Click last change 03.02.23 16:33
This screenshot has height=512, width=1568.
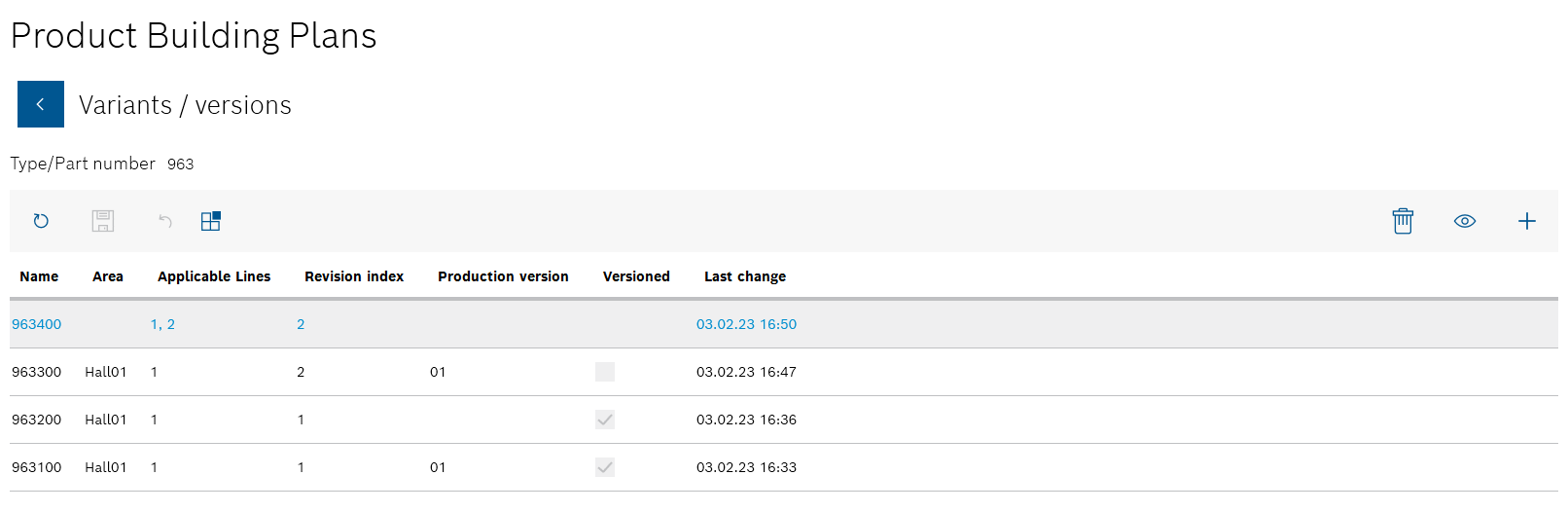click(x=746, y=467)
